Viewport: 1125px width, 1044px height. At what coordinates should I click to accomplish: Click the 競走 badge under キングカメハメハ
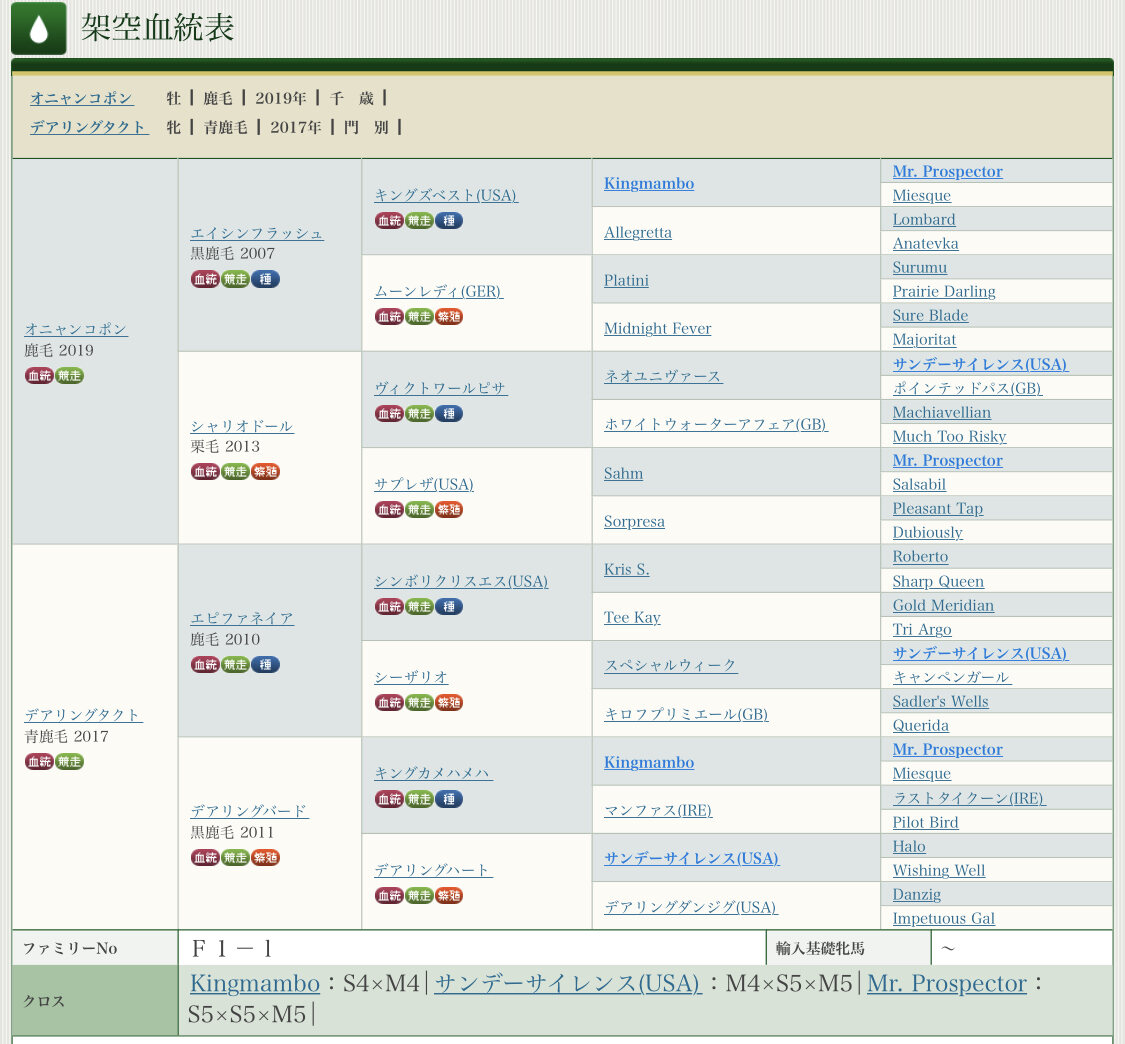pyautogui.click(x=419, y=798)
